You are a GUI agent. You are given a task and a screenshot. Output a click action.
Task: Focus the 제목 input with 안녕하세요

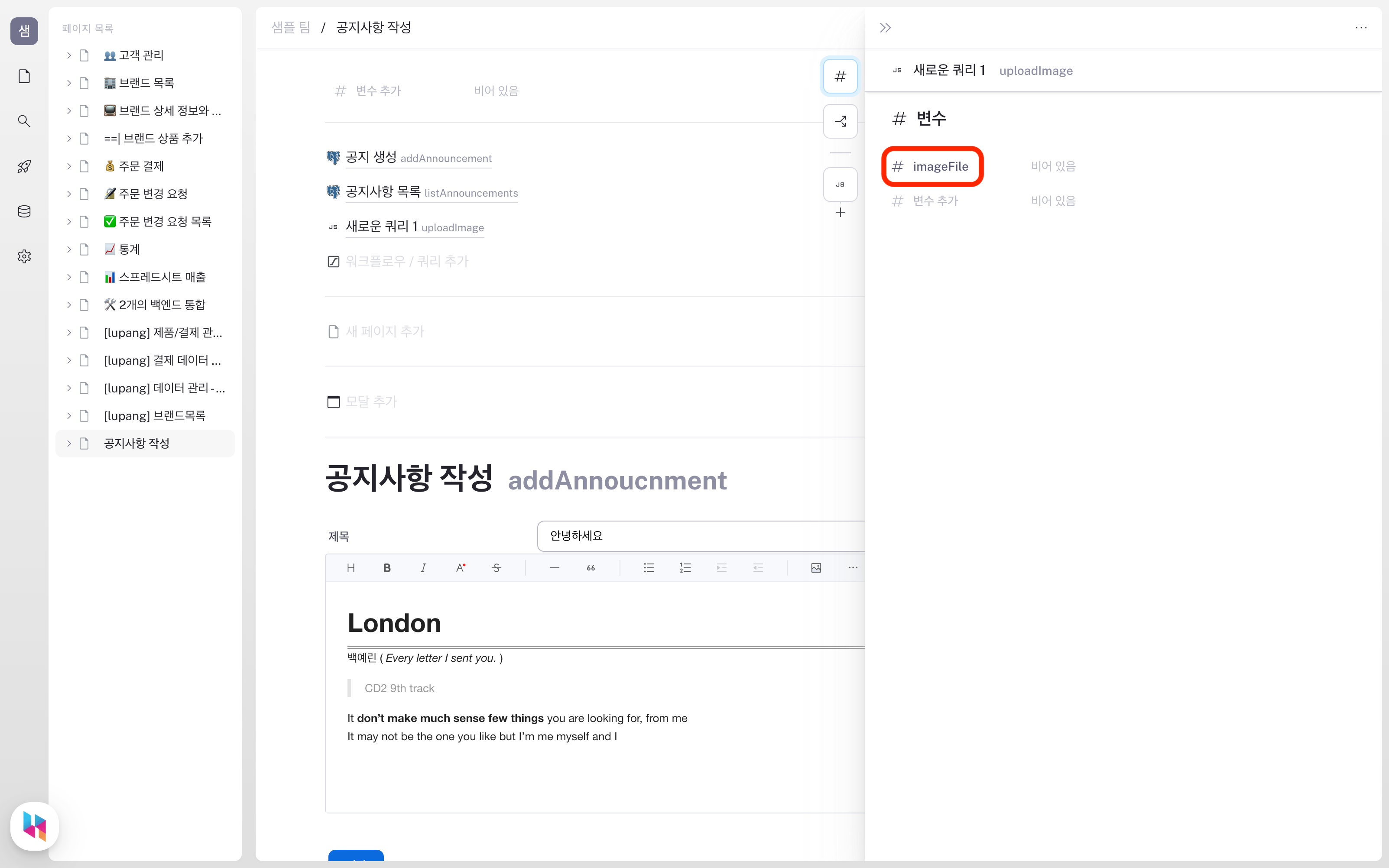click(701, 536)
